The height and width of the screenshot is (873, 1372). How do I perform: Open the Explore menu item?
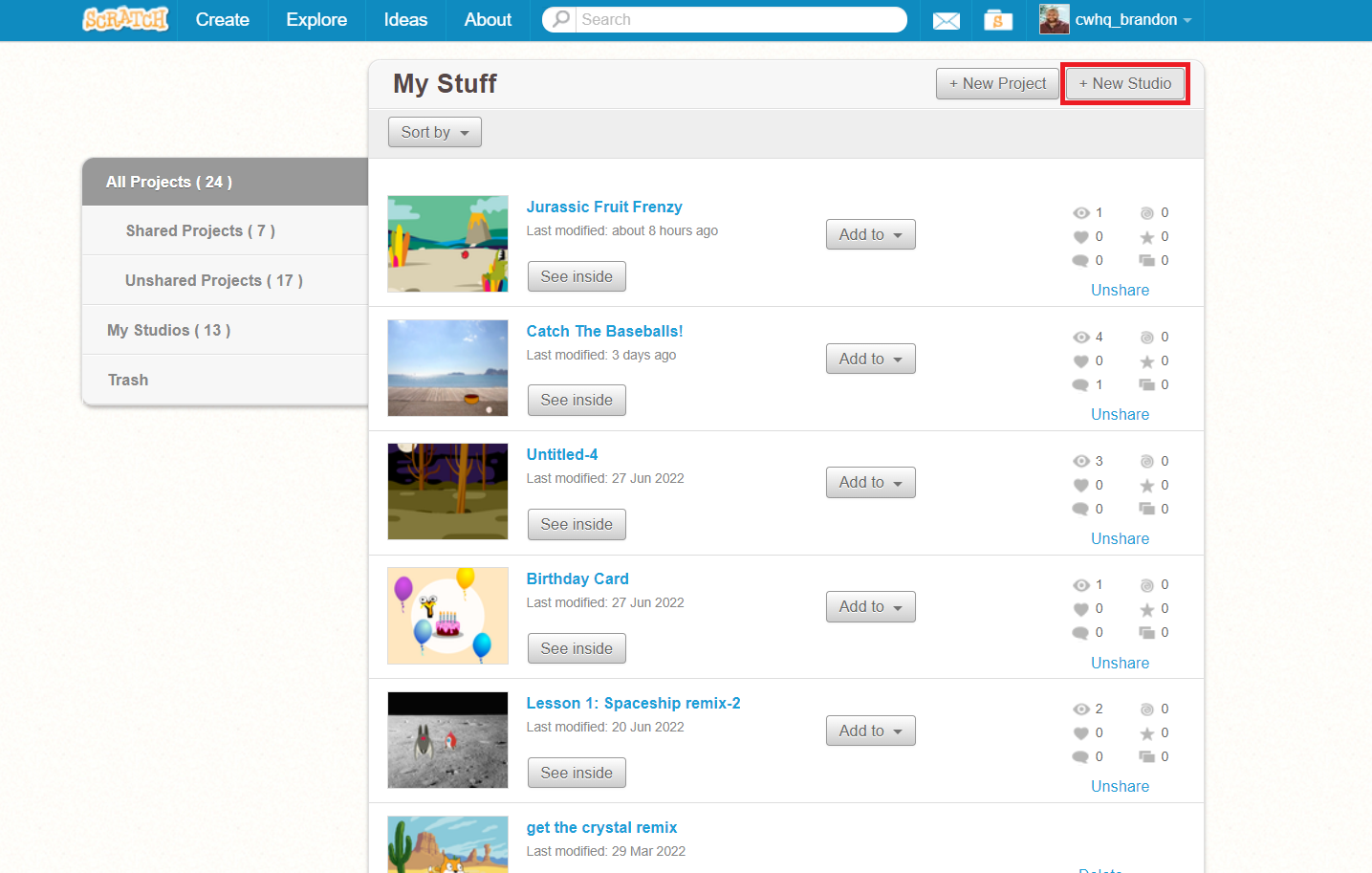[316, 20]
